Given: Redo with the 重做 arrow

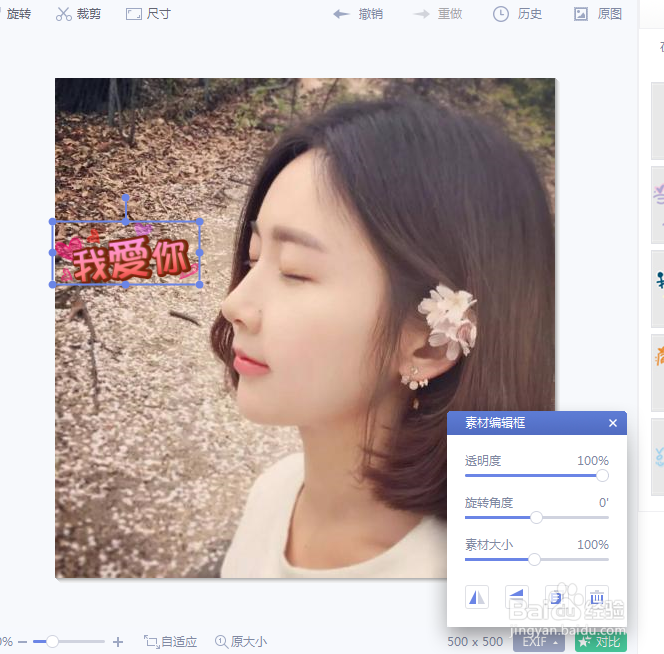Looking at the screenshot, I should click(438, 14).
